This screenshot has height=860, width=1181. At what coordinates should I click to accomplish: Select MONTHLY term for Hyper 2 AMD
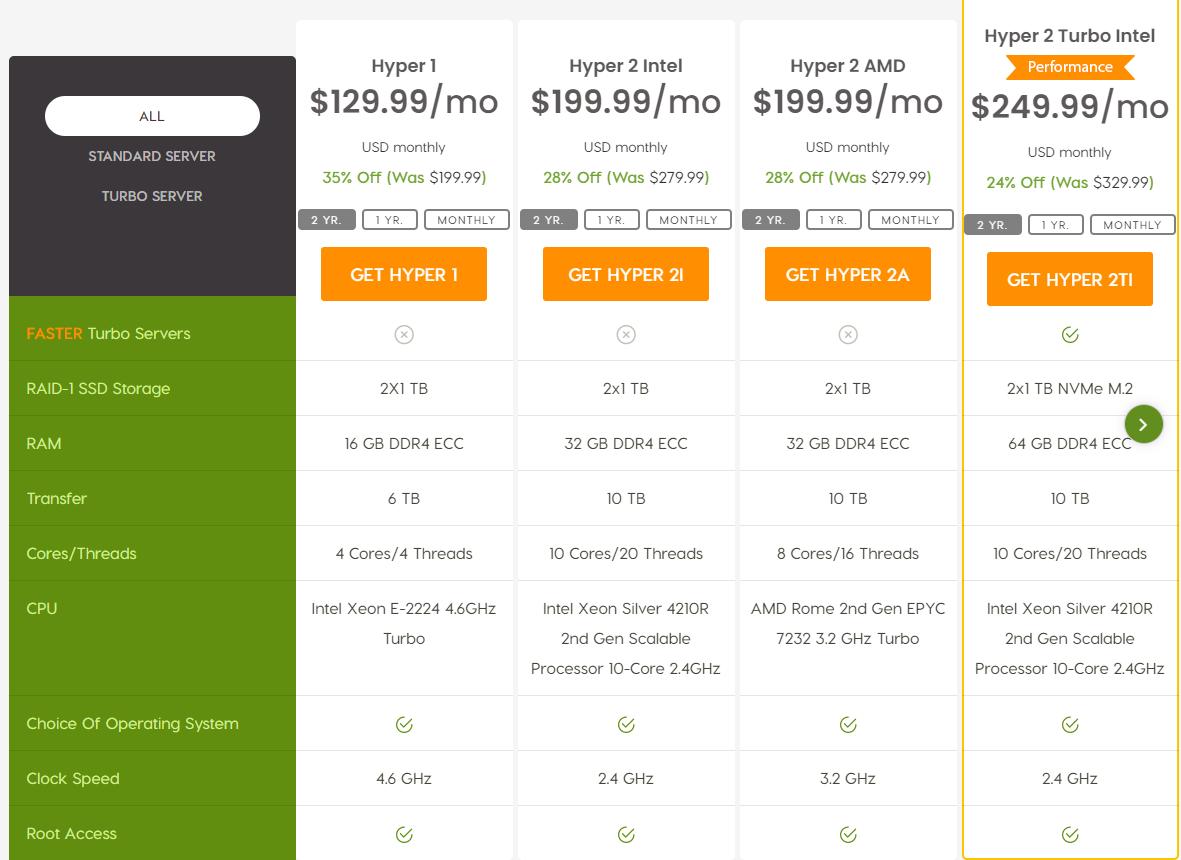point(911,220)
